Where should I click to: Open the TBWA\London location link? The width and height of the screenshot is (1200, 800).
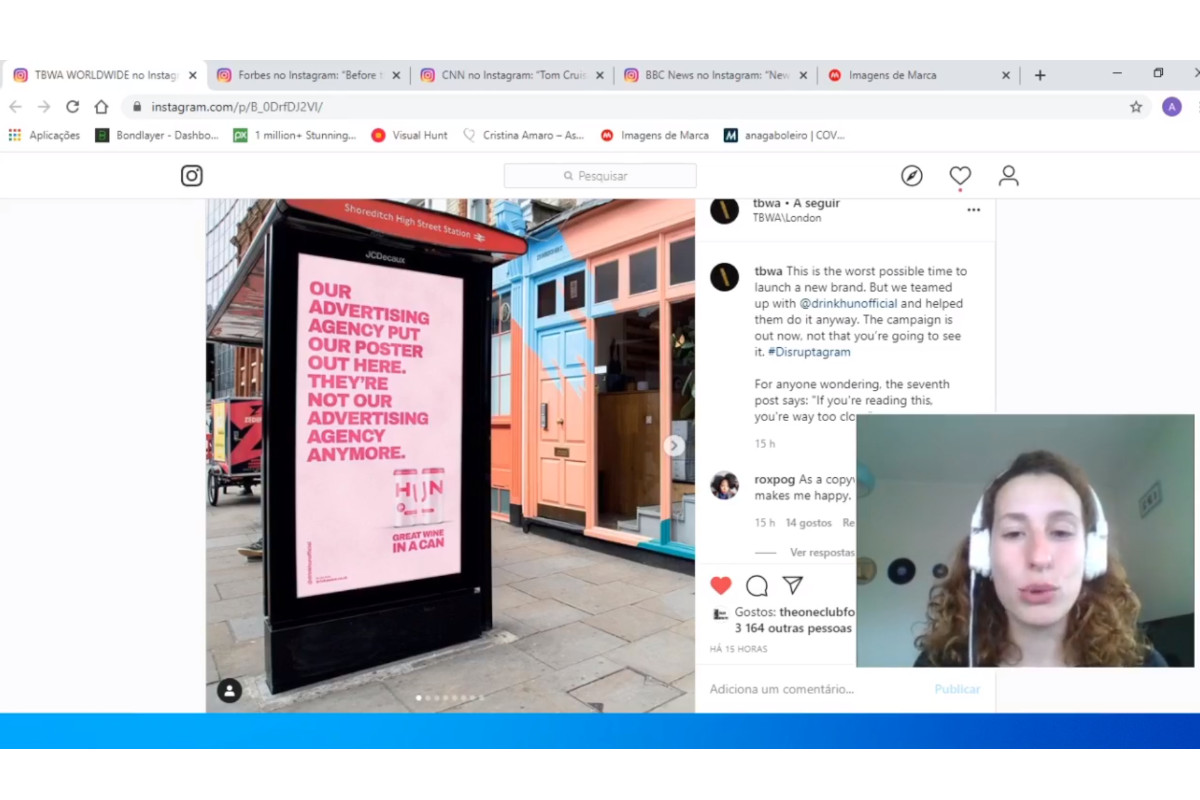pyautogui.click(x=787, y=218)
